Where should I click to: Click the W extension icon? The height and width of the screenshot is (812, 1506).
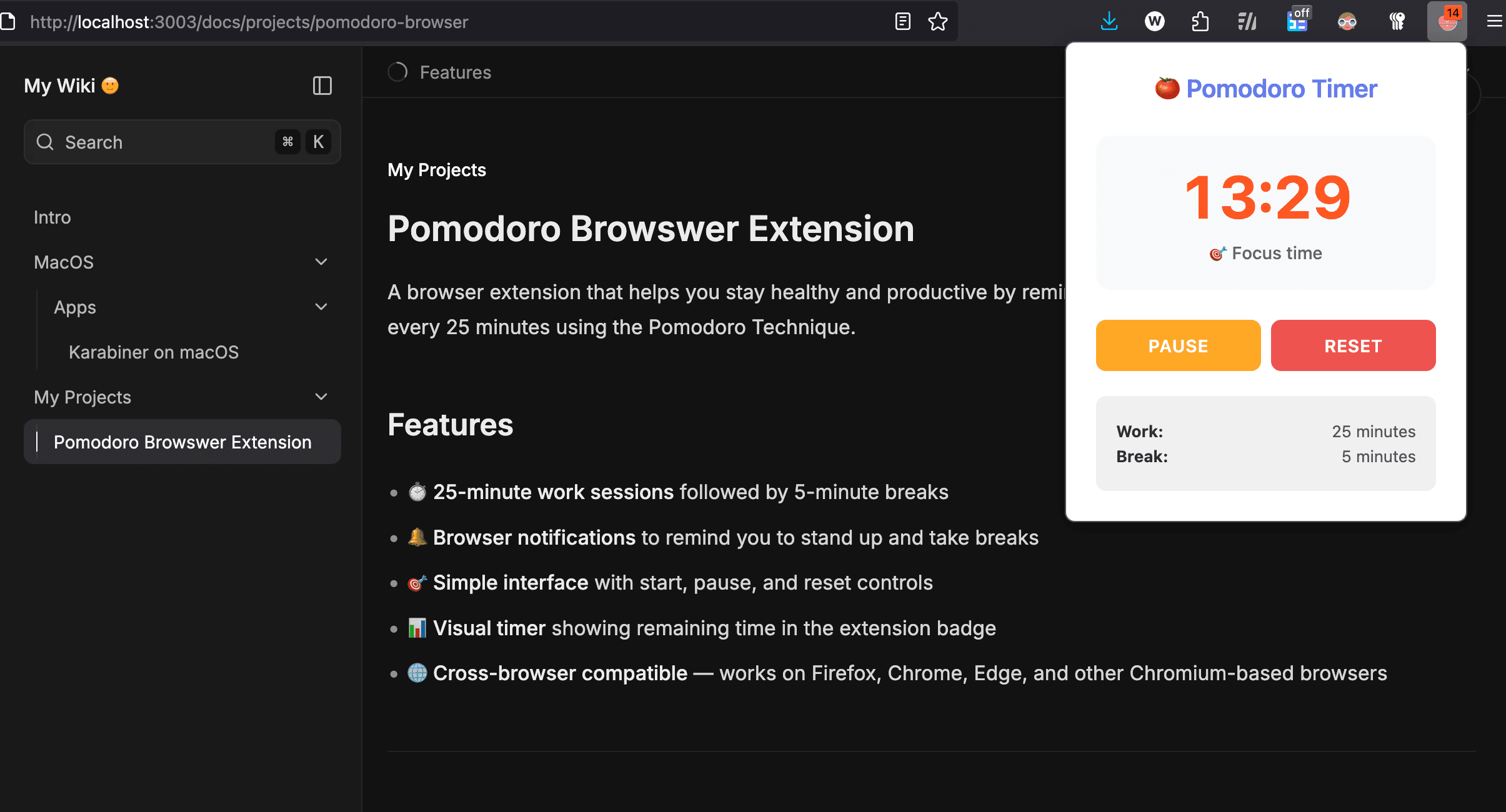tap(1154, 22)
